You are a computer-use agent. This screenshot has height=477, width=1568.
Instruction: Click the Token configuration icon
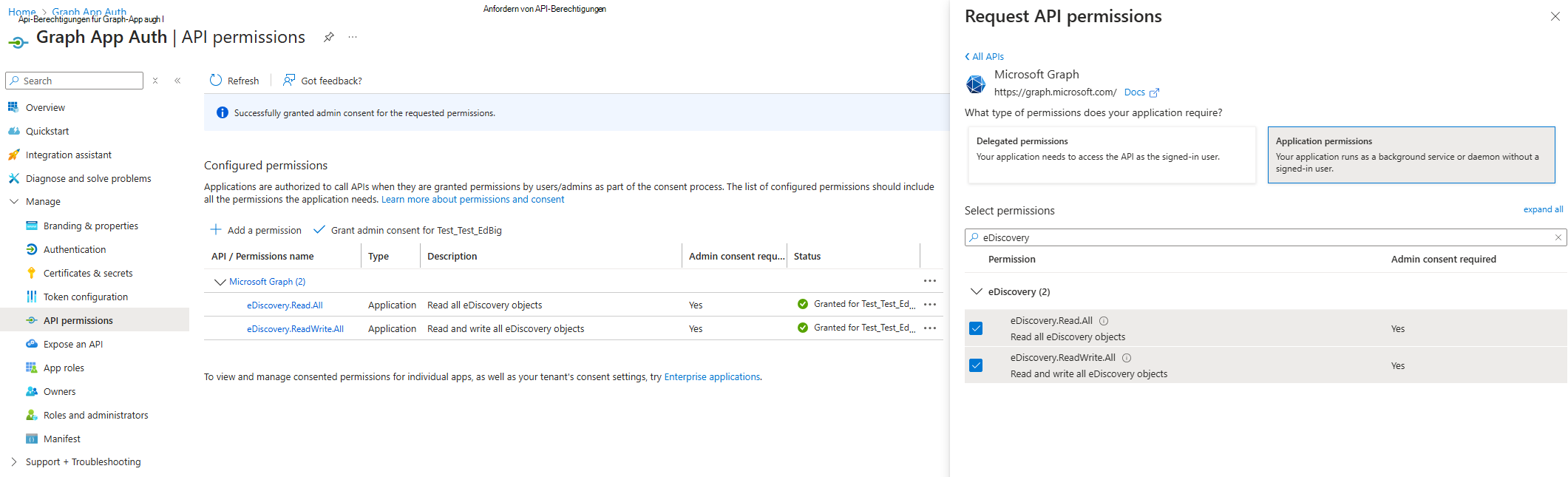(x=31, y=297)
